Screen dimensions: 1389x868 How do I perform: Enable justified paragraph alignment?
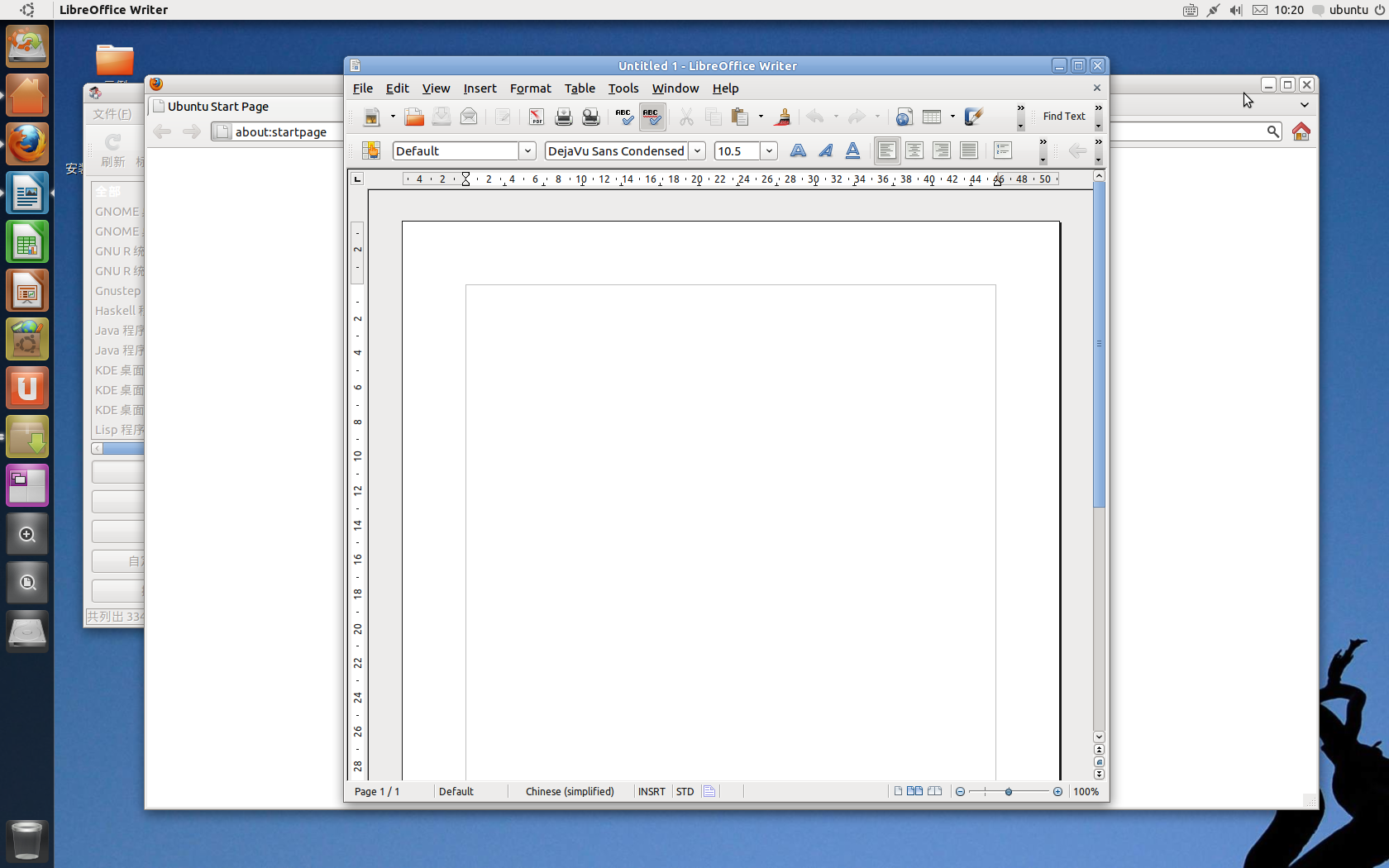pos(968,150)
